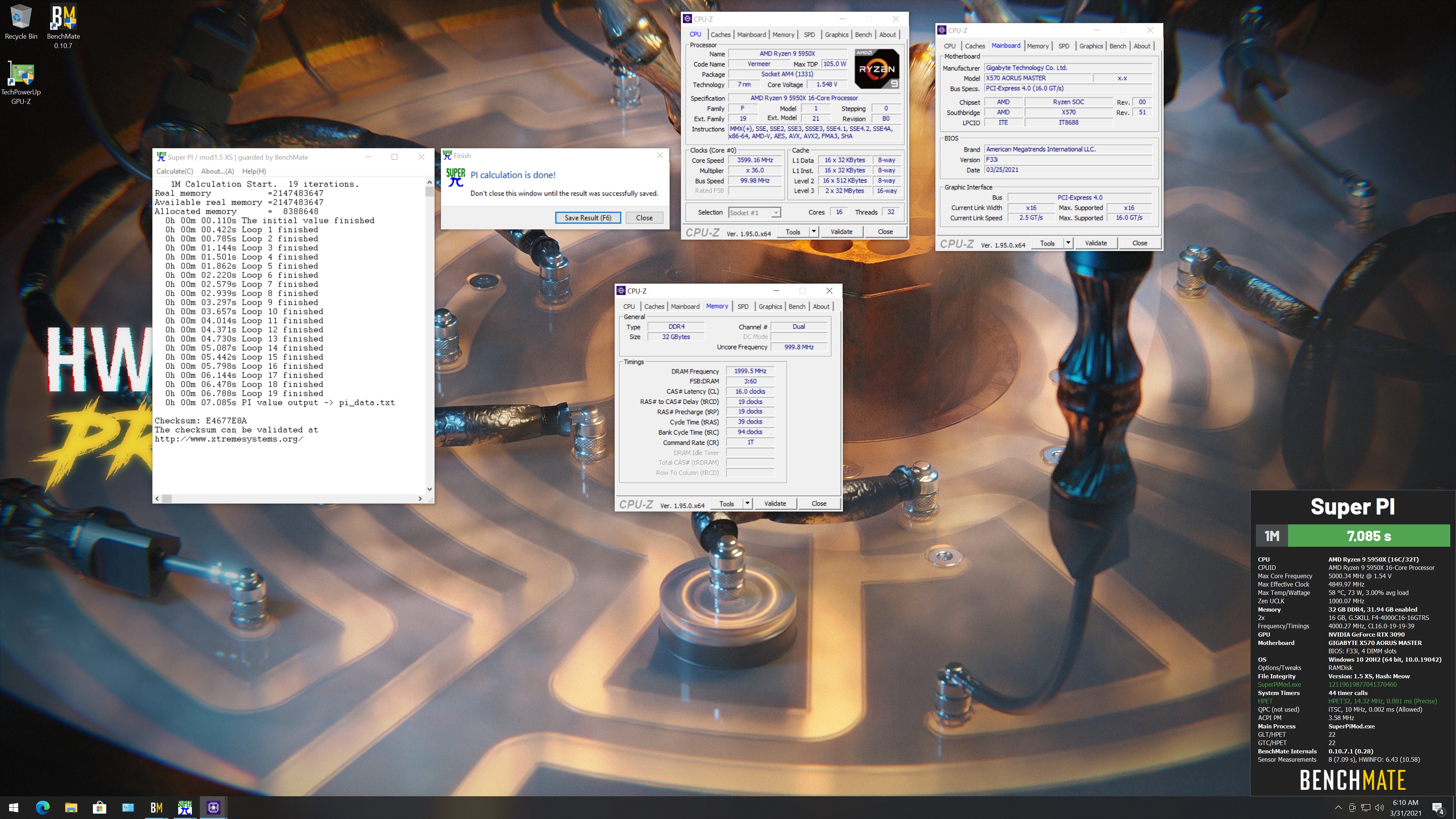Click Super PI horizontal scrollbar left arrow
The image size is (1456, 819).
pos(158,499)
